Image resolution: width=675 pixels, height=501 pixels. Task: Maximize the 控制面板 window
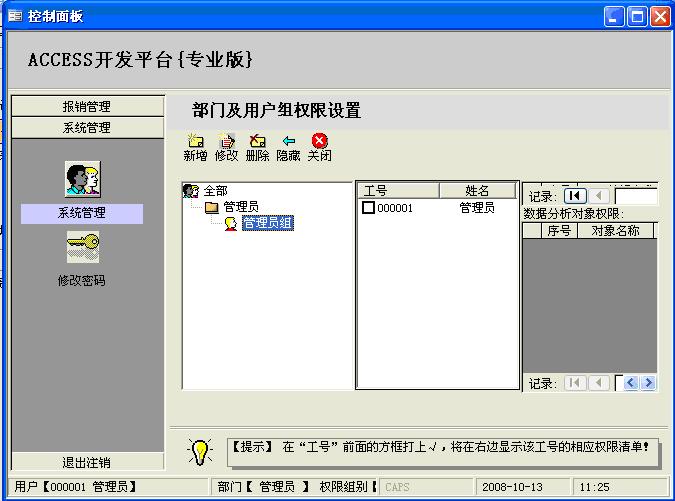pyautogui.click(x=638, y=17)
